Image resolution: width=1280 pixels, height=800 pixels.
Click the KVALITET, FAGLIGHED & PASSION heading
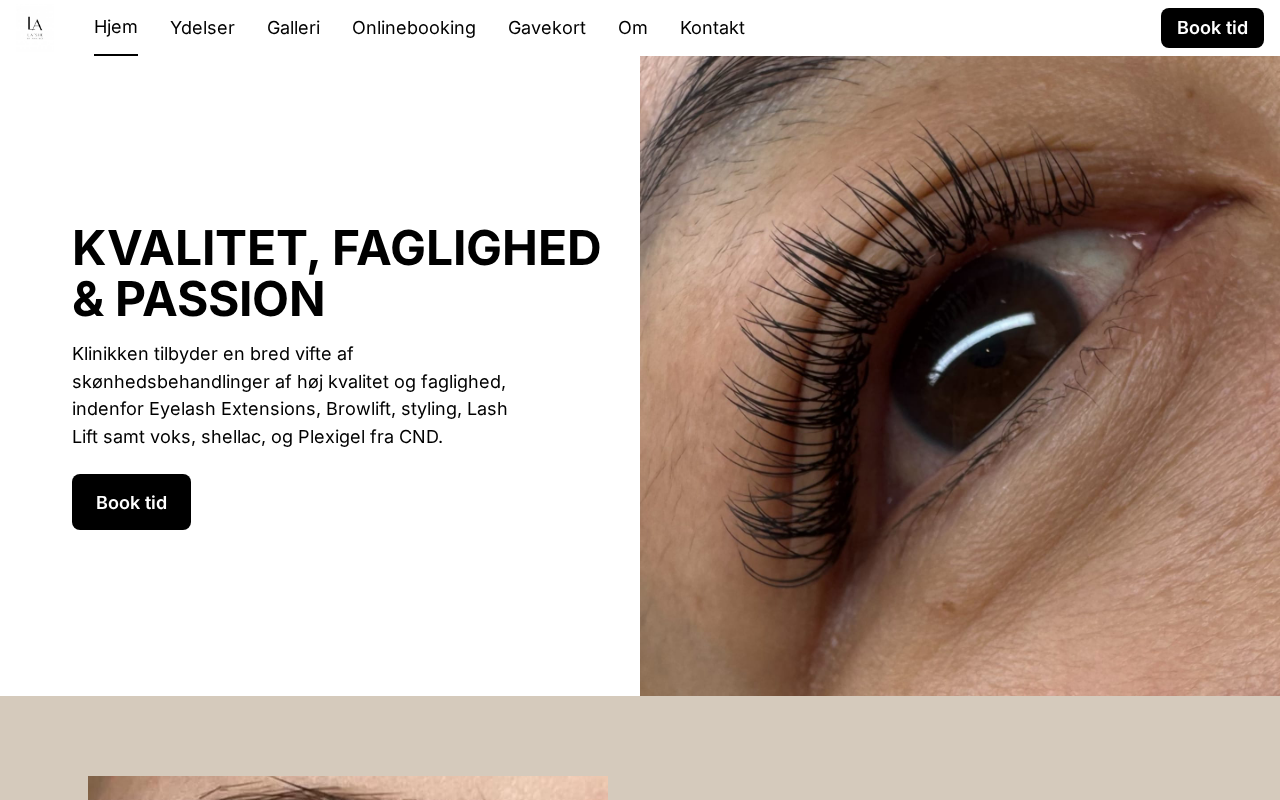(x=337, y=274)
